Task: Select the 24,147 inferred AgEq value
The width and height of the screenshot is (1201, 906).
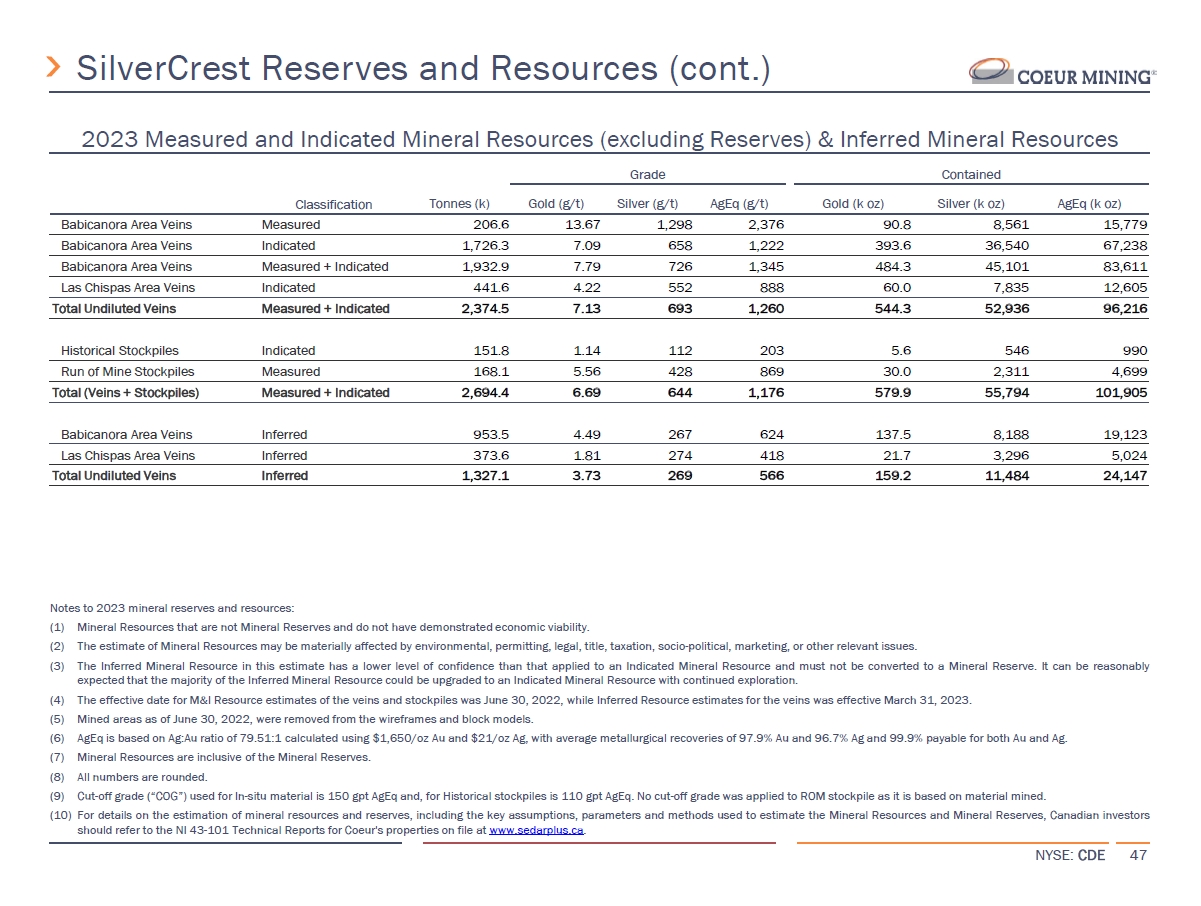Action: point(1123,476)
